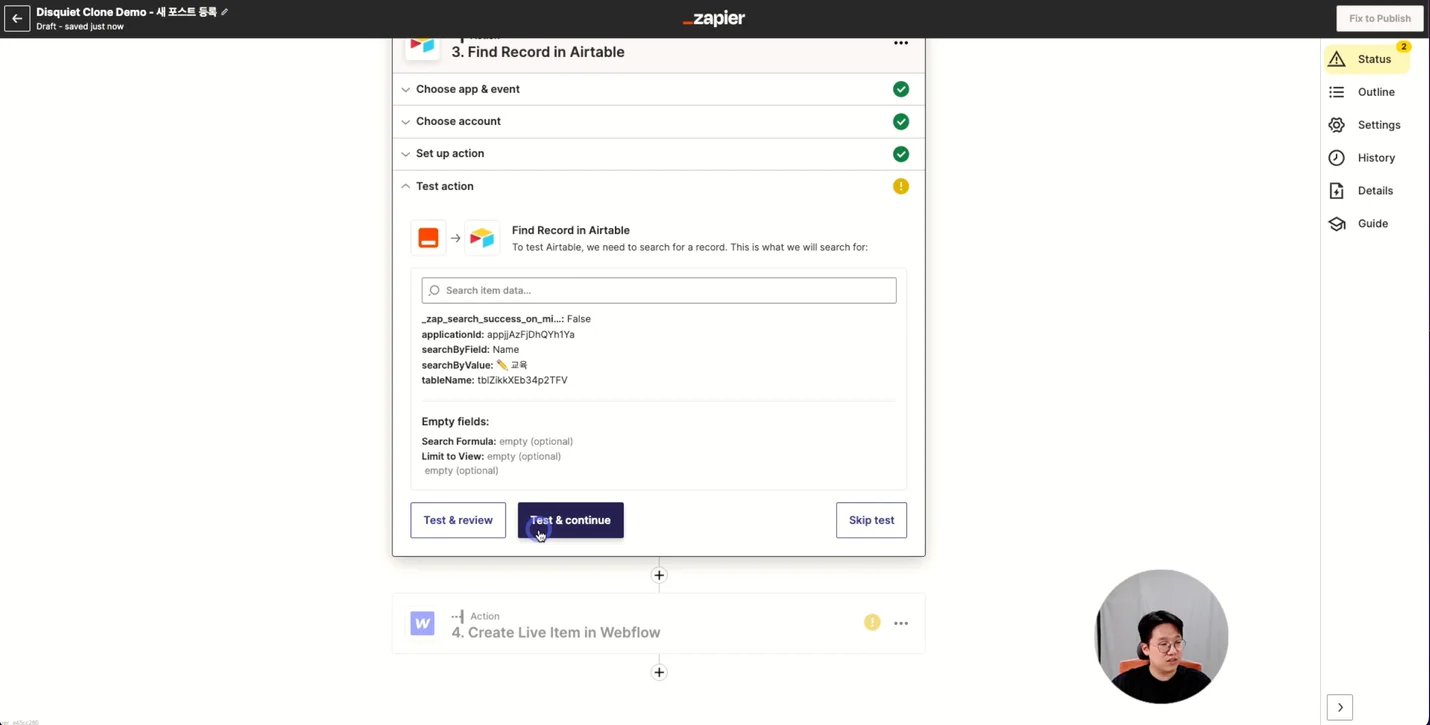Add a step after Find Record in Airtable

point(659,575)
